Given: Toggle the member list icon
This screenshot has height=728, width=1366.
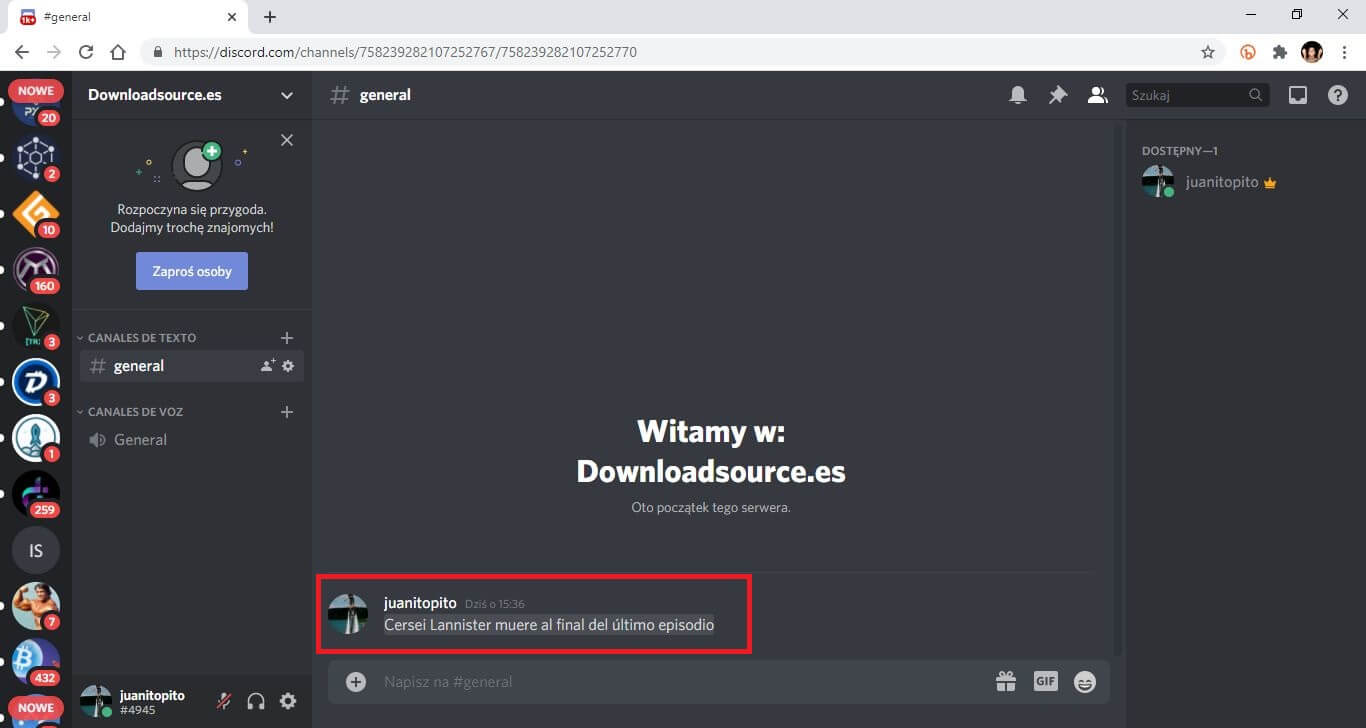Looking at the screenshot, I should click(x=1097, y=95).
